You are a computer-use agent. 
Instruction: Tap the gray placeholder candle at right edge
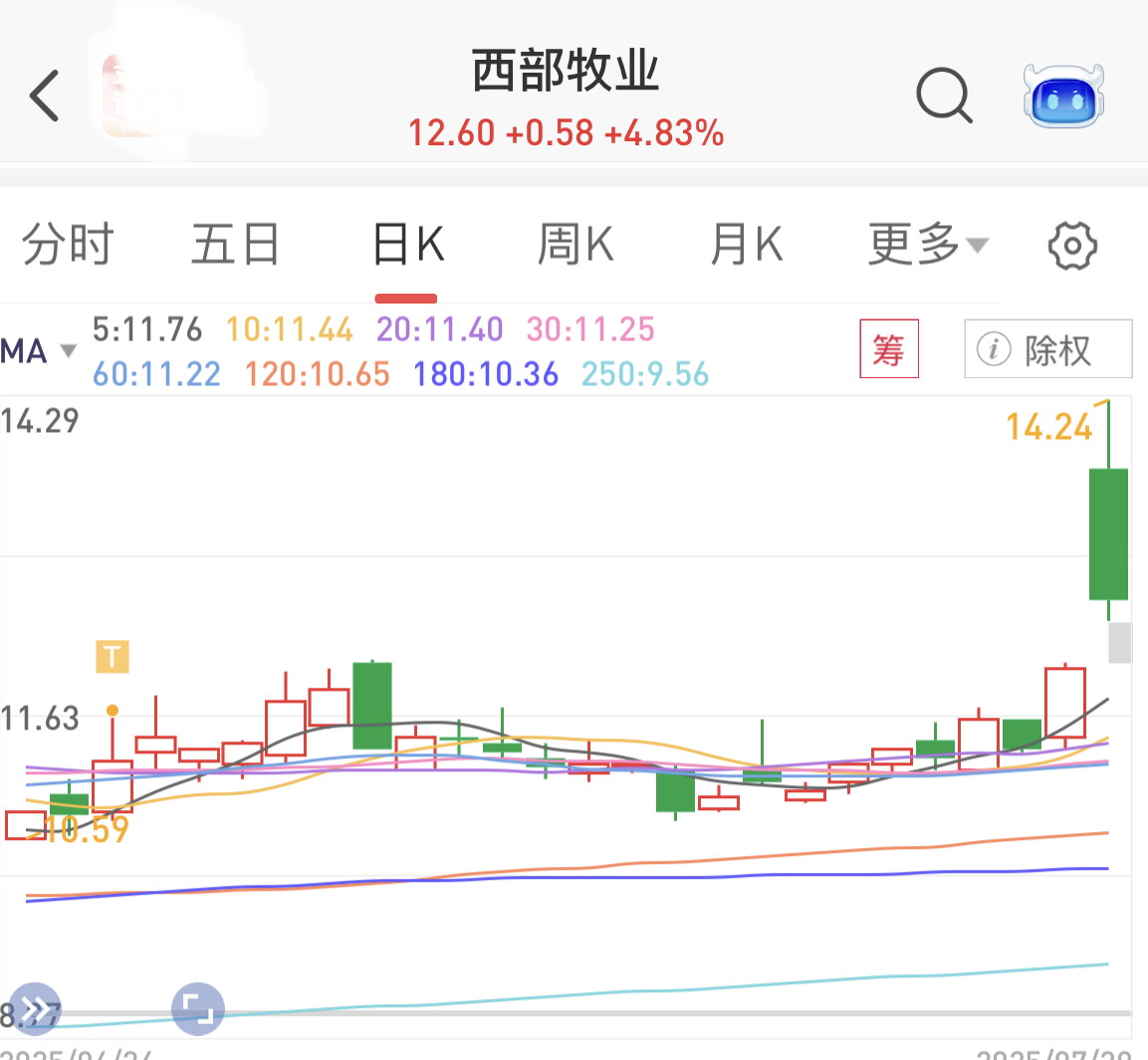point(1120,643)
